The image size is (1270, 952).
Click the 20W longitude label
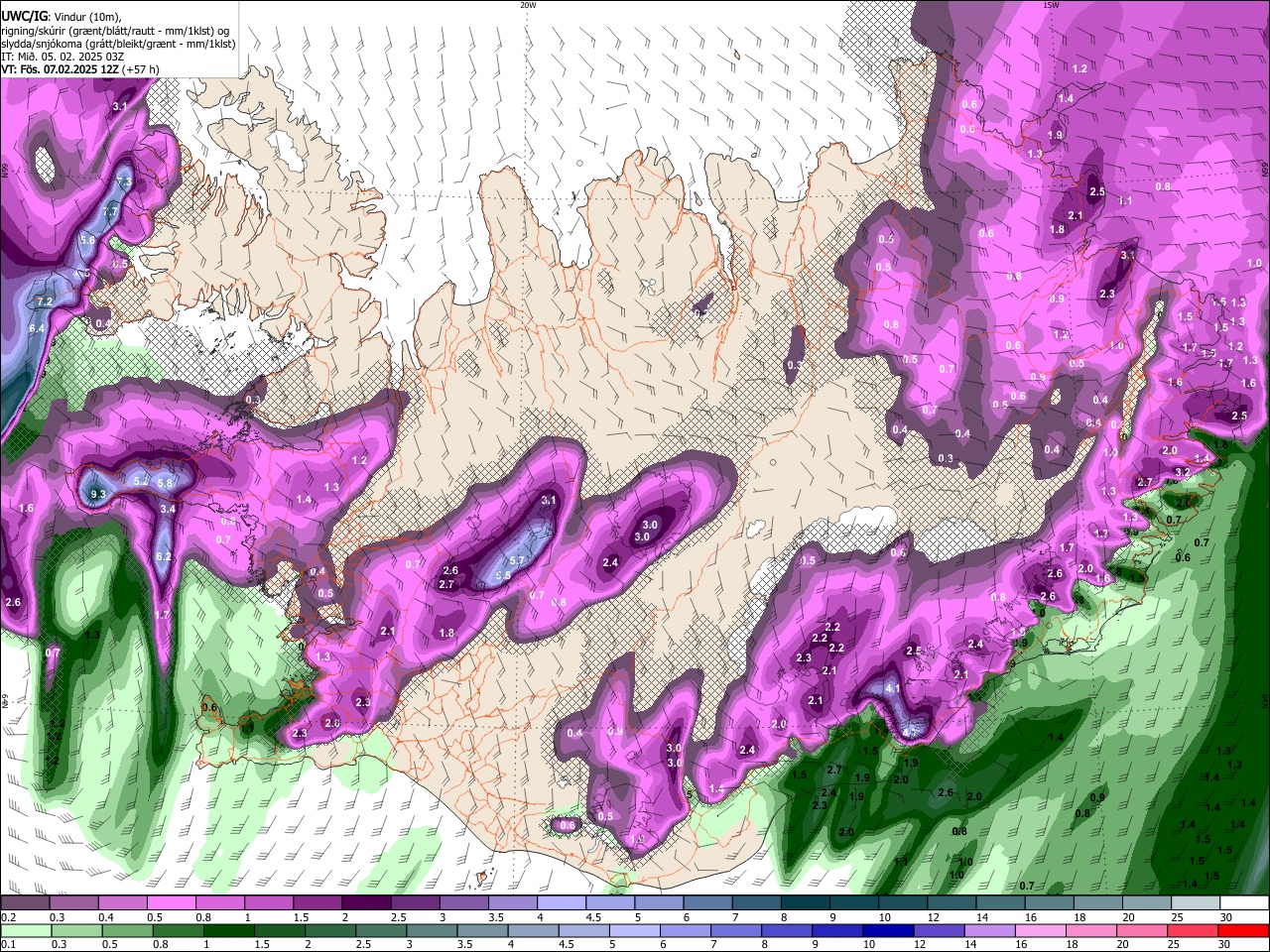528,5
